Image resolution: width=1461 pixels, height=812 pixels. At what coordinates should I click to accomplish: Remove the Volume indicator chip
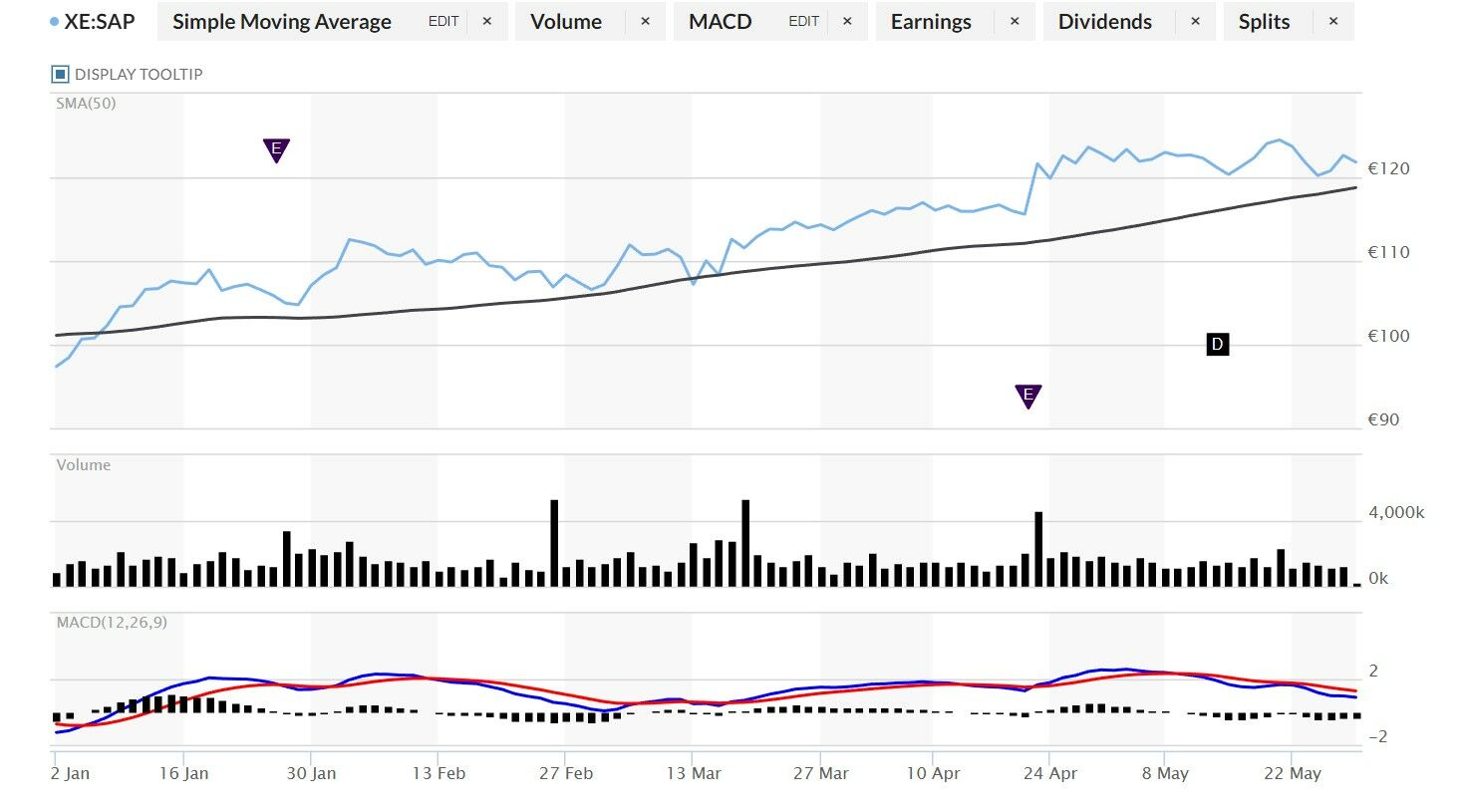(x=645, y=21)
